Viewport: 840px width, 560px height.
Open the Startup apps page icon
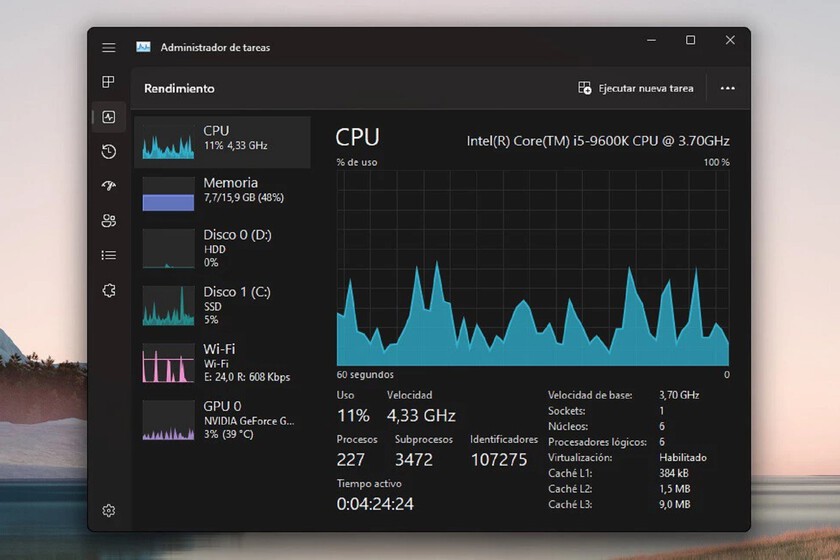(109, 186)
